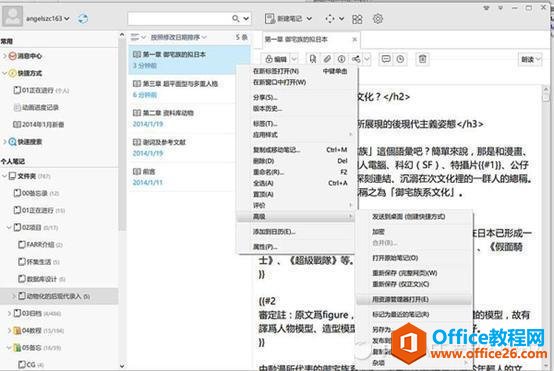Select the 02项目 folder
The width and height of the screenshot is (554, 371).
coord(35,228)
